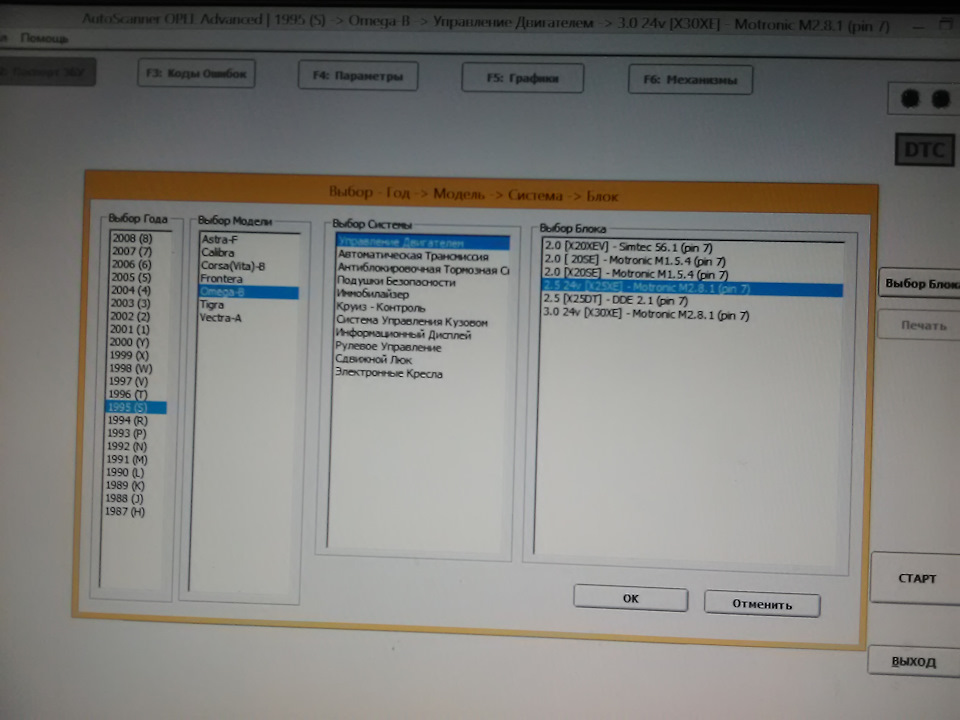960x720 pixels.
Task: Select Подушки Безопасности system
Action: [396, 282]
